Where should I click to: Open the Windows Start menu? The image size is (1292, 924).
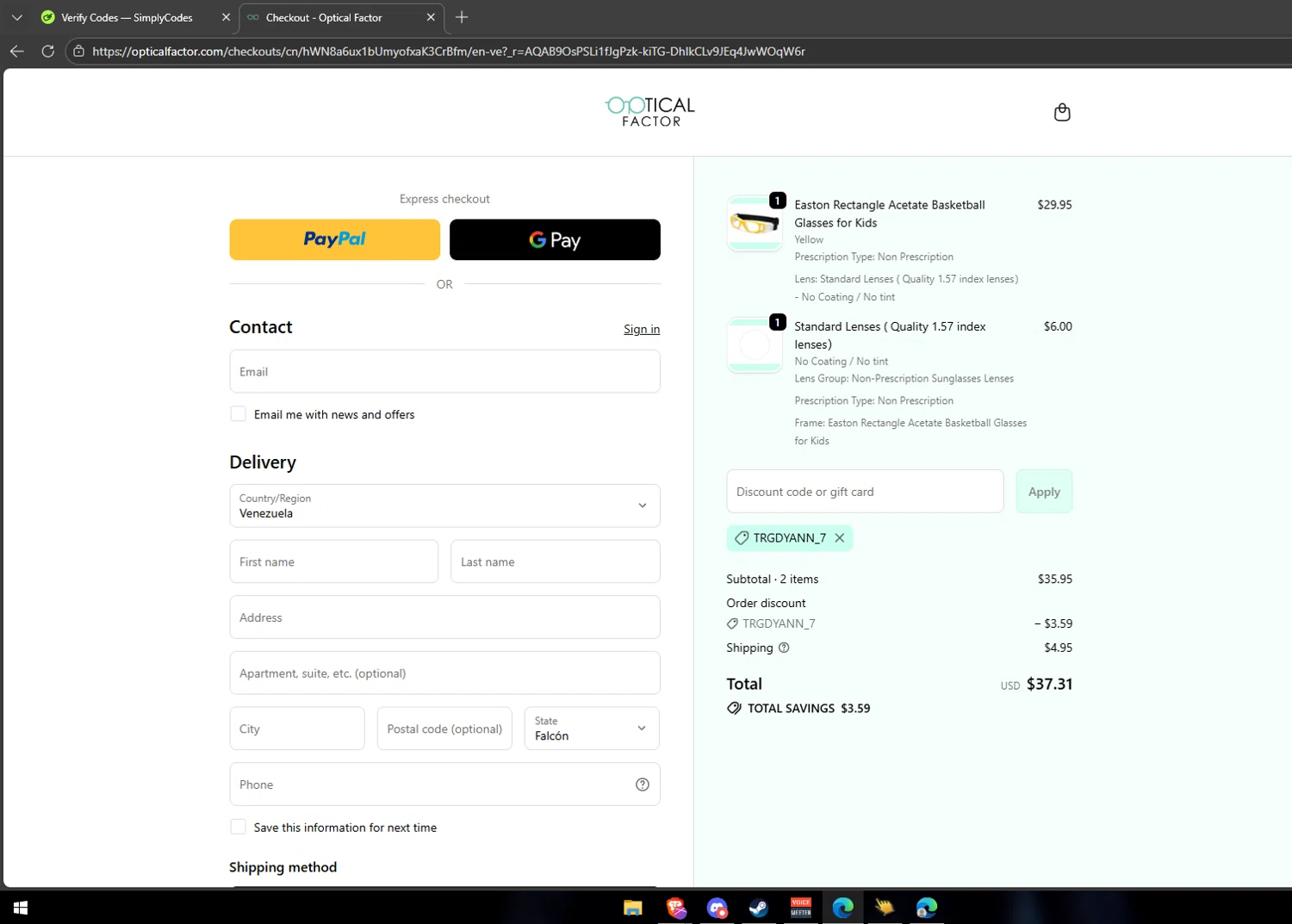(x=21, y=908)
